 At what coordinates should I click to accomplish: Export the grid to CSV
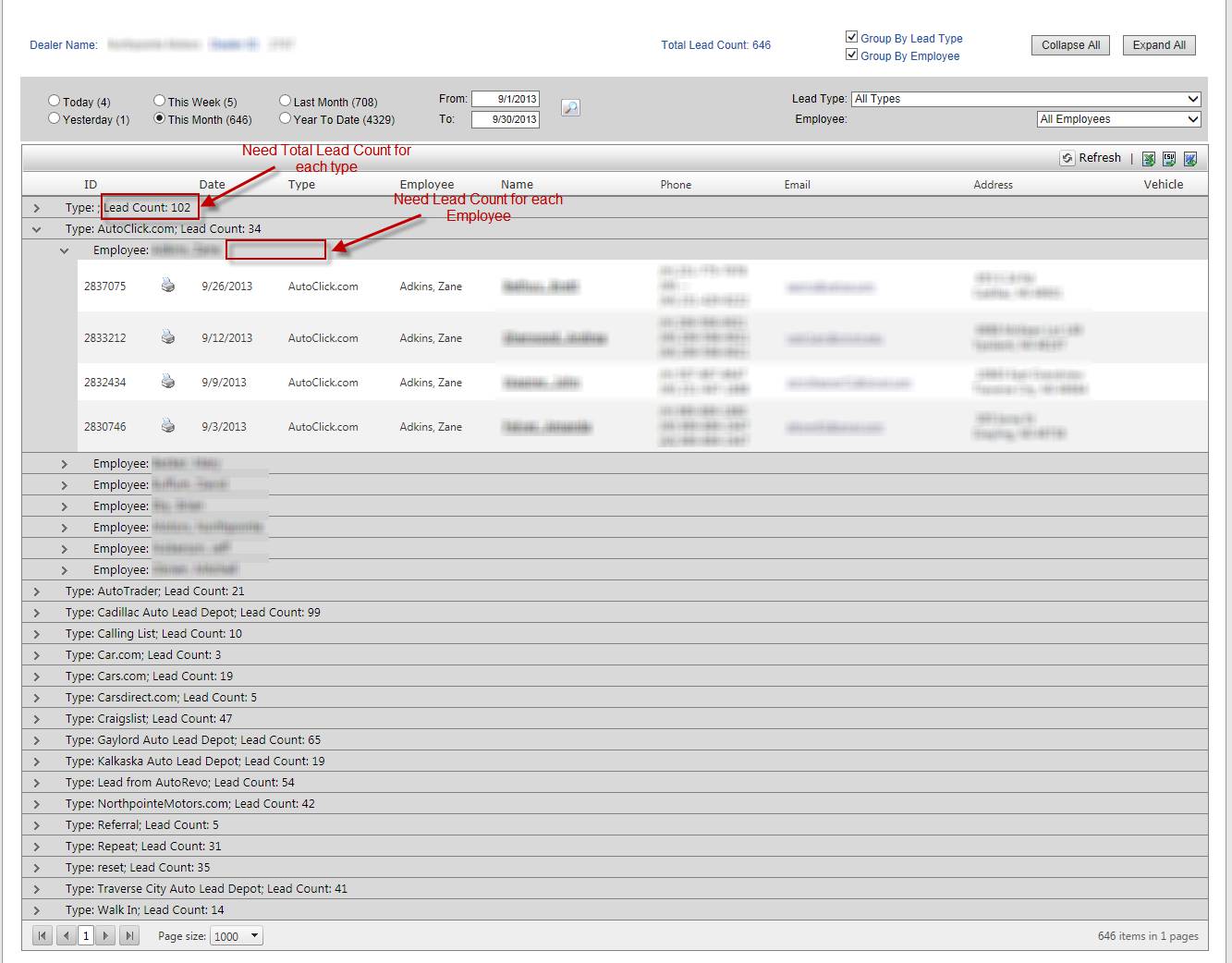pyautogui.click(x=1169, y=159)
